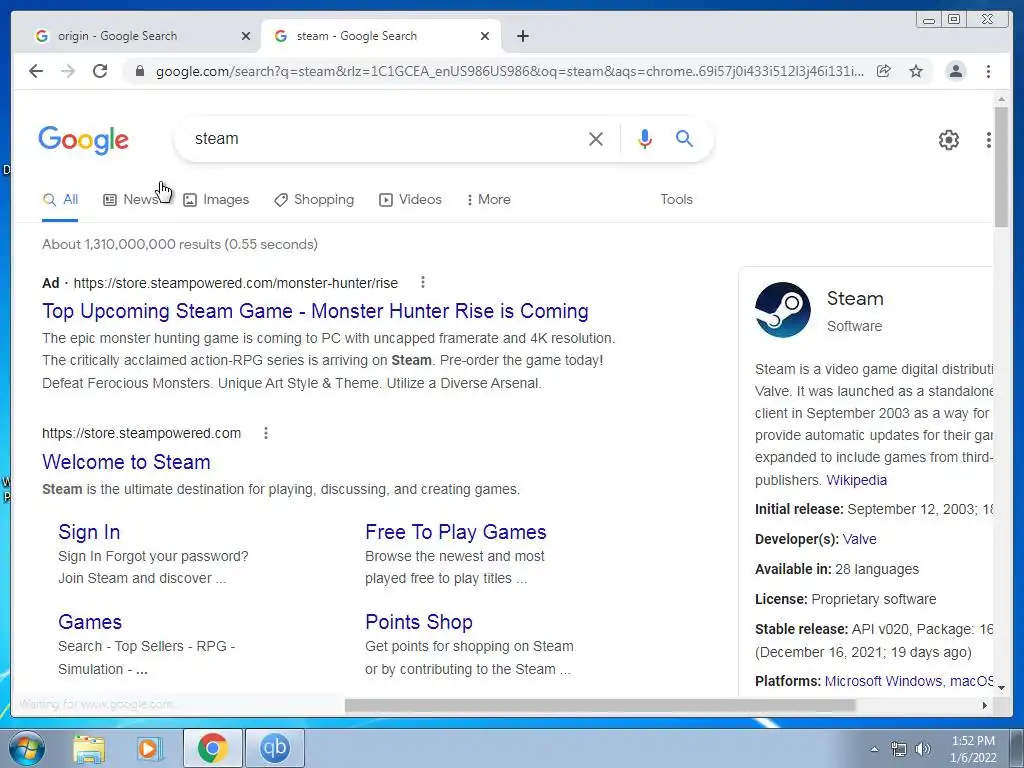Open the Welcome to Steam result
Viewport: 1024px width, 768px height.
tap(126, 462)
